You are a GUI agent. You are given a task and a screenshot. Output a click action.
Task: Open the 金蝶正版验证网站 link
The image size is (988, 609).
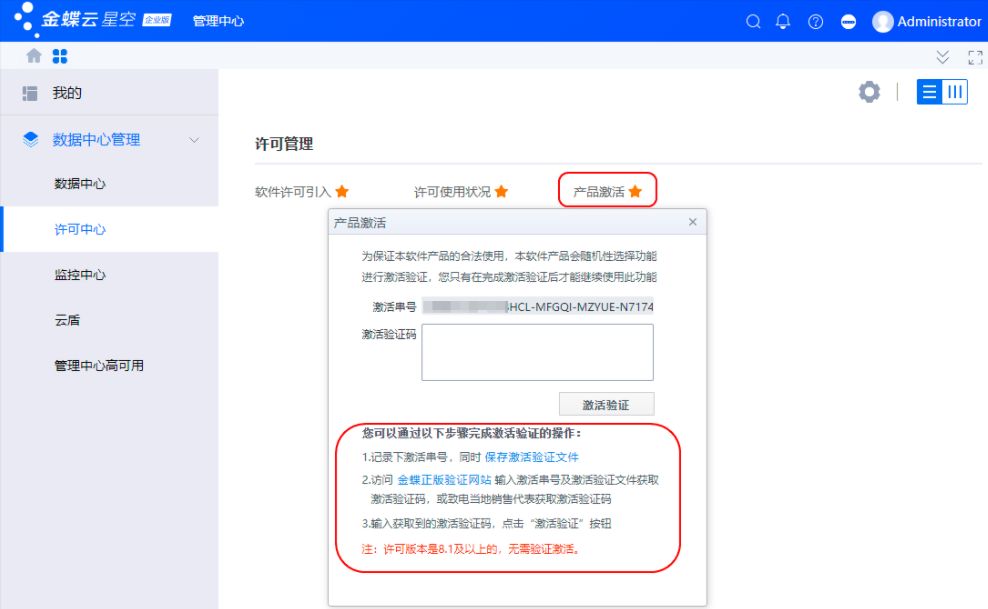point(444,479)
